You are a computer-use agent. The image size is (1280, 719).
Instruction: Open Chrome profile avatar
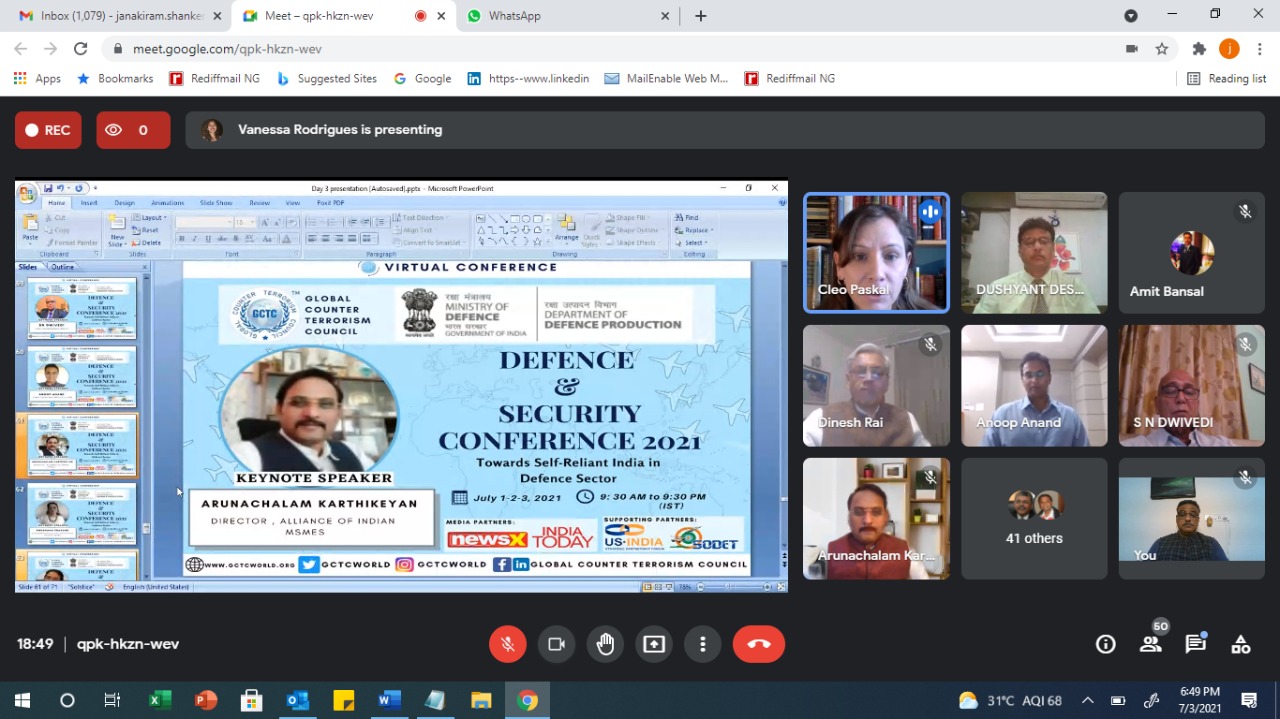pos(1229,49)
